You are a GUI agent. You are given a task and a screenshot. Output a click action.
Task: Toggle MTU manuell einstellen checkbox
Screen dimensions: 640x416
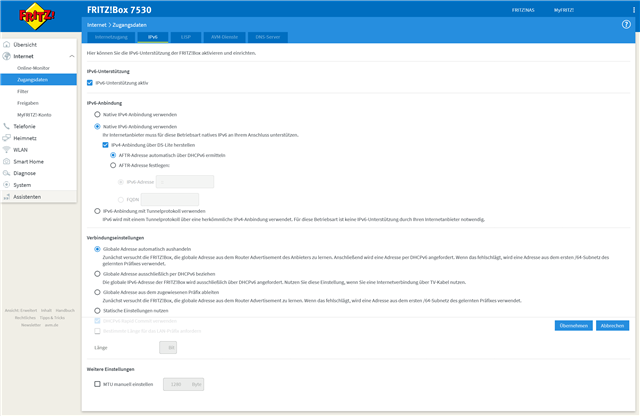click(97, 384)
